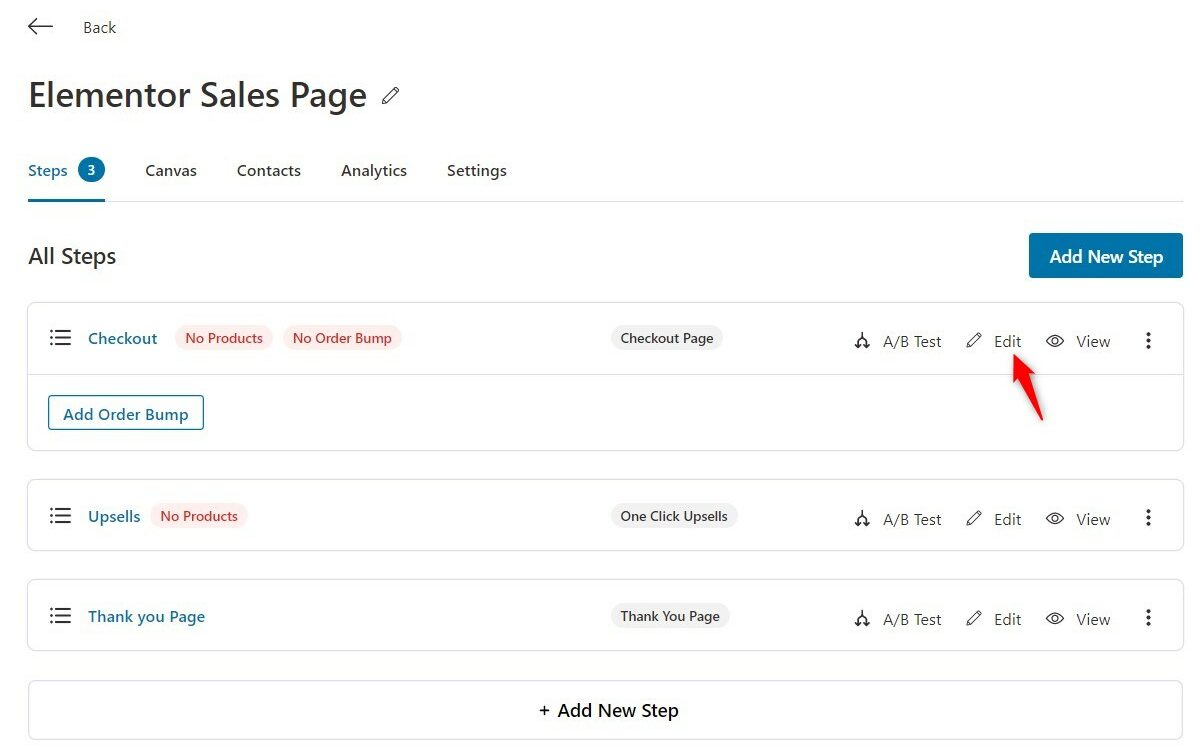Click the A/B Test split icon for Upsells
The width and height of the screenshot is (1204, 753).
point(862,519)
